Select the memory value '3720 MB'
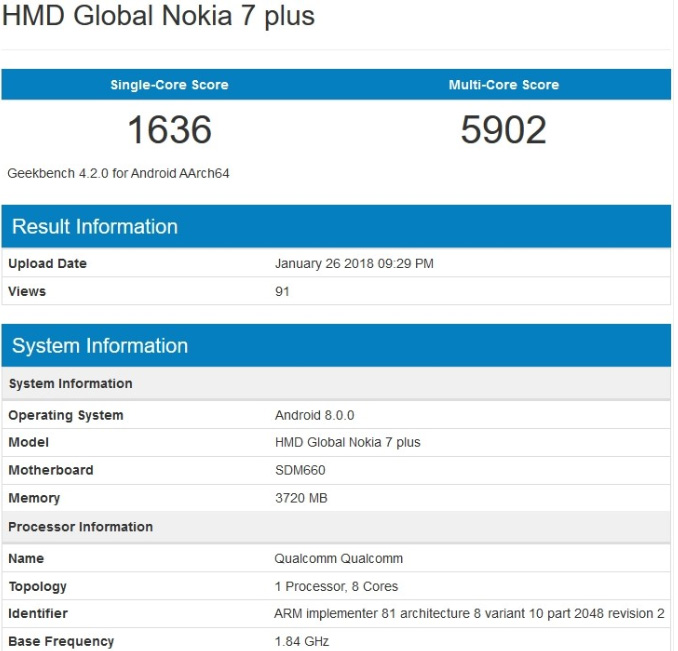This screenshot has height=651, width=678. [x=301, y=498]
